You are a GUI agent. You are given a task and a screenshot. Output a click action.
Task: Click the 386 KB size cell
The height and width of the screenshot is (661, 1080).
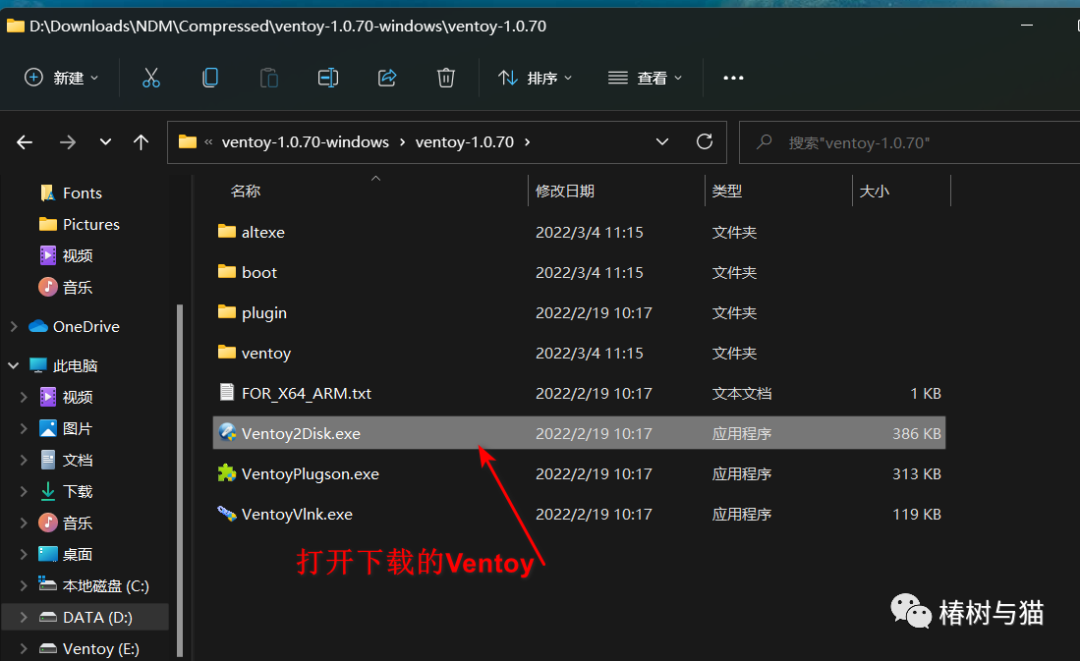(917, 433)
